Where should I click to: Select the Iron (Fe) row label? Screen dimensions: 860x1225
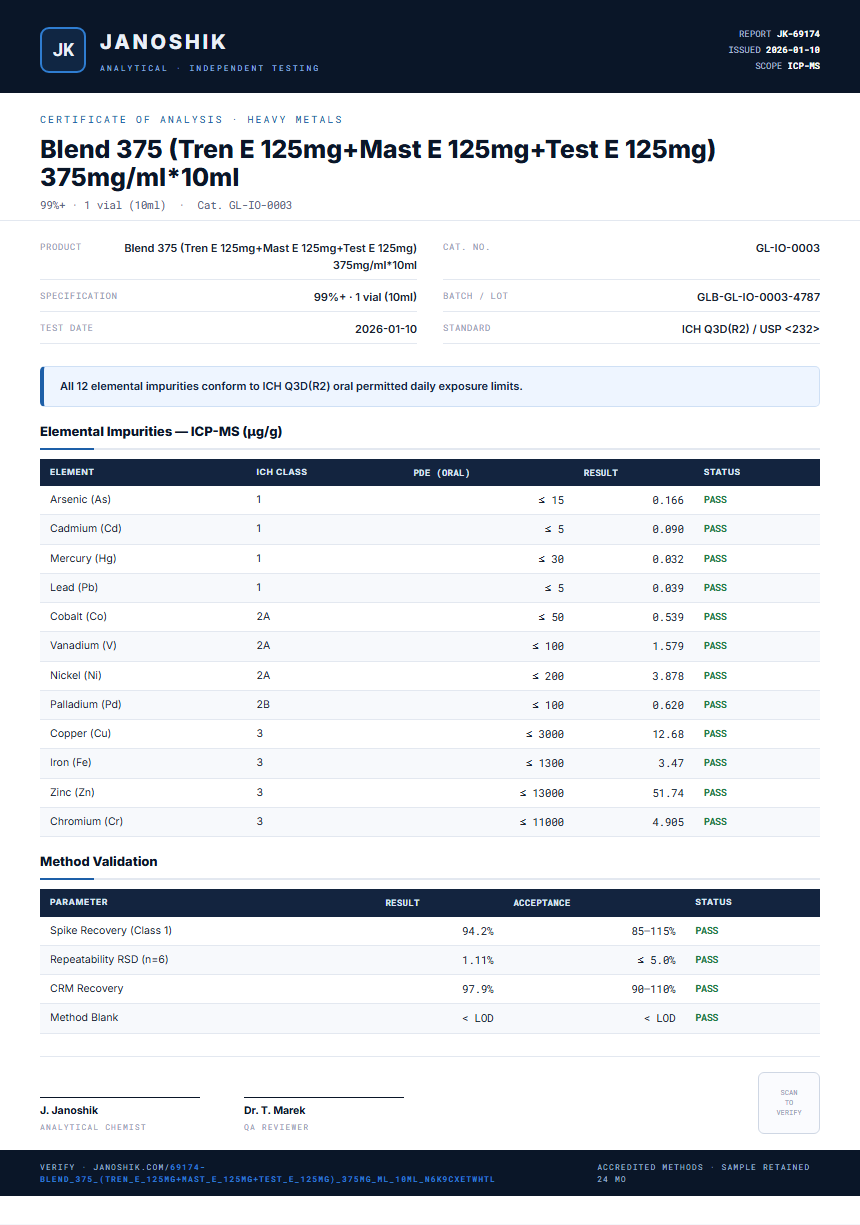point(69,762)
